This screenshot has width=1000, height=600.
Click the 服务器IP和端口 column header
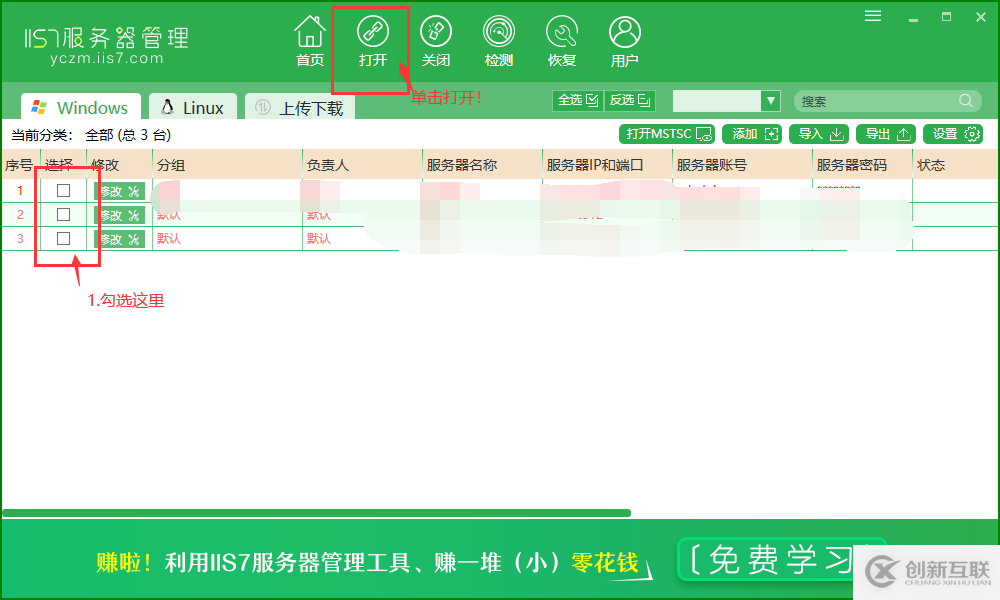tap(607, 165)
